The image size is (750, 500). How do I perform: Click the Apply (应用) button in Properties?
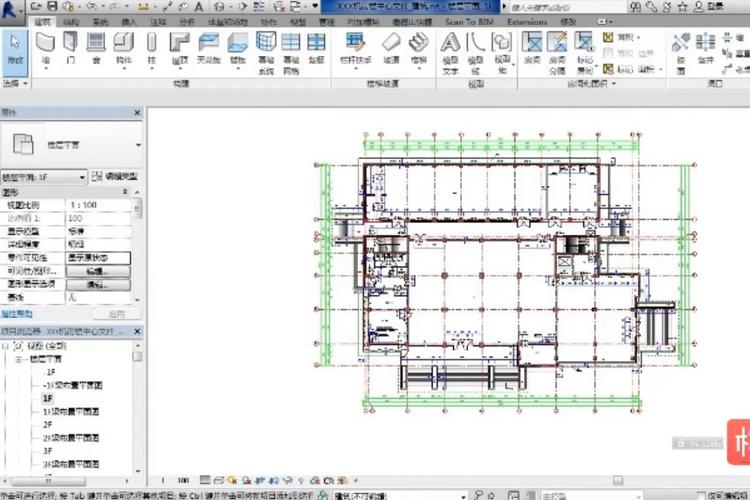click(x=117, y=314)
